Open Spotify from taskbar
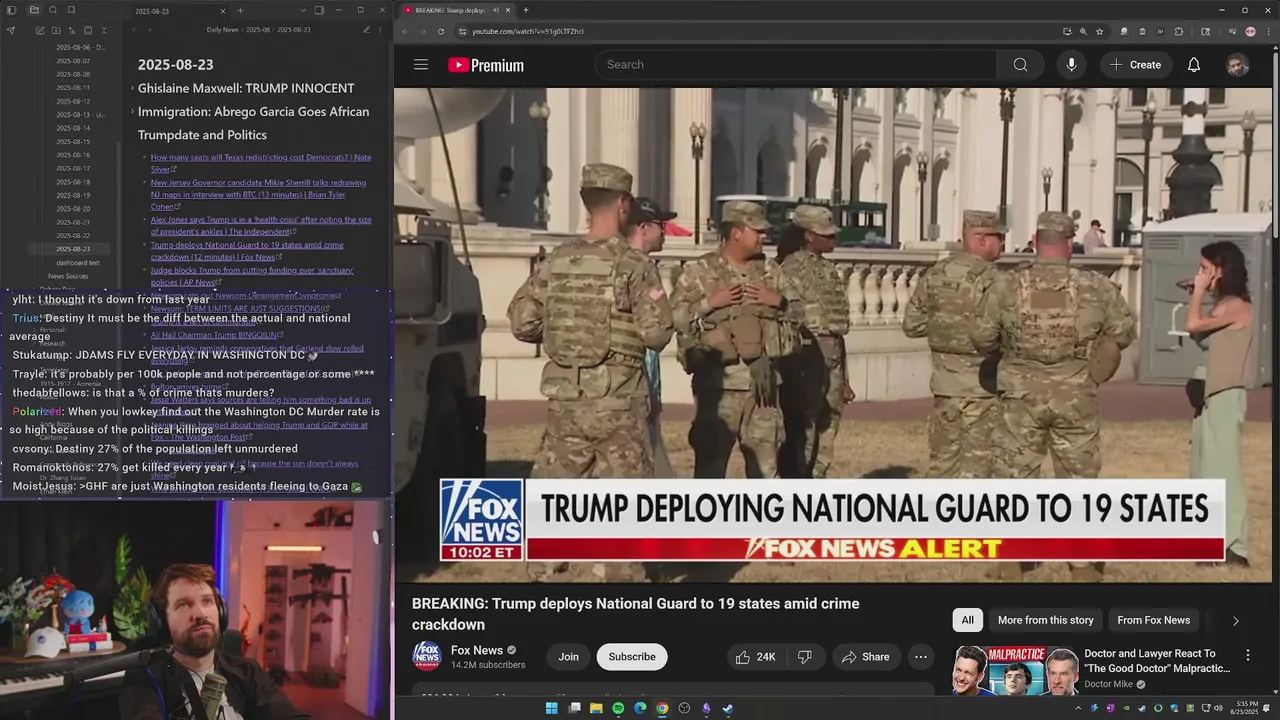 click(x=618, y=708)
